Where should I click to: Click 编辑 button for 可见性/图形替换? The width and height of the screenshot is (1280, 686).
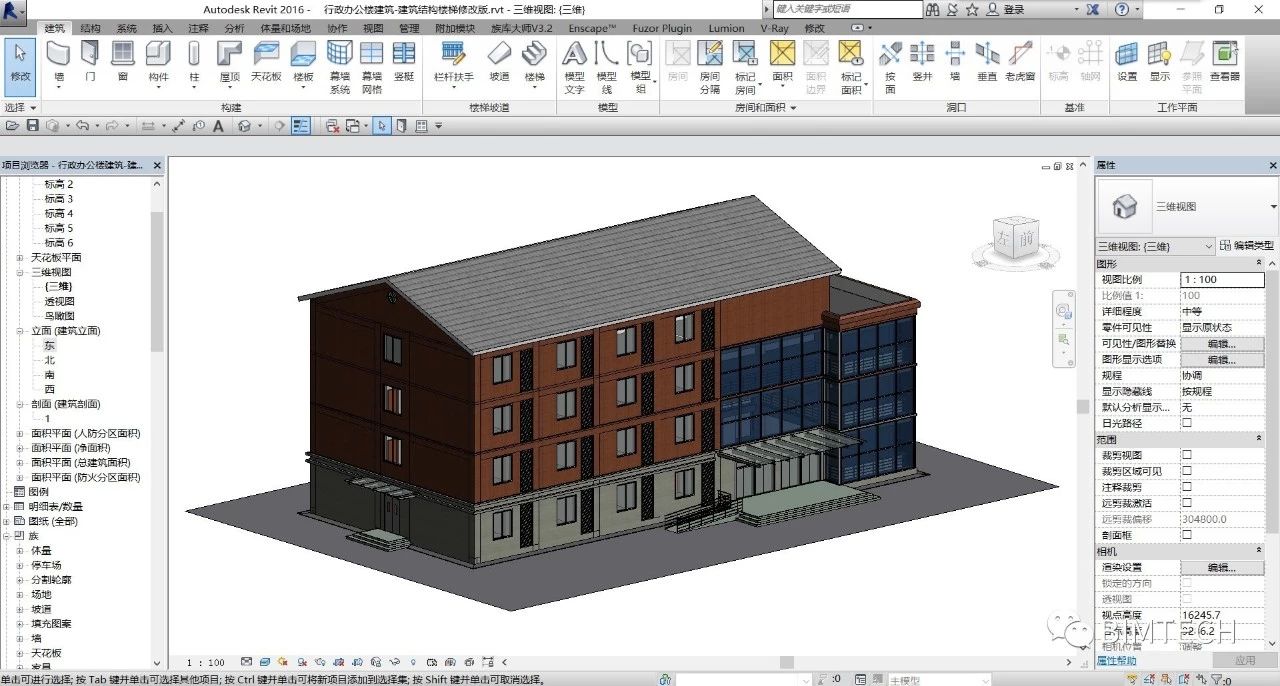coord(1222,343)
